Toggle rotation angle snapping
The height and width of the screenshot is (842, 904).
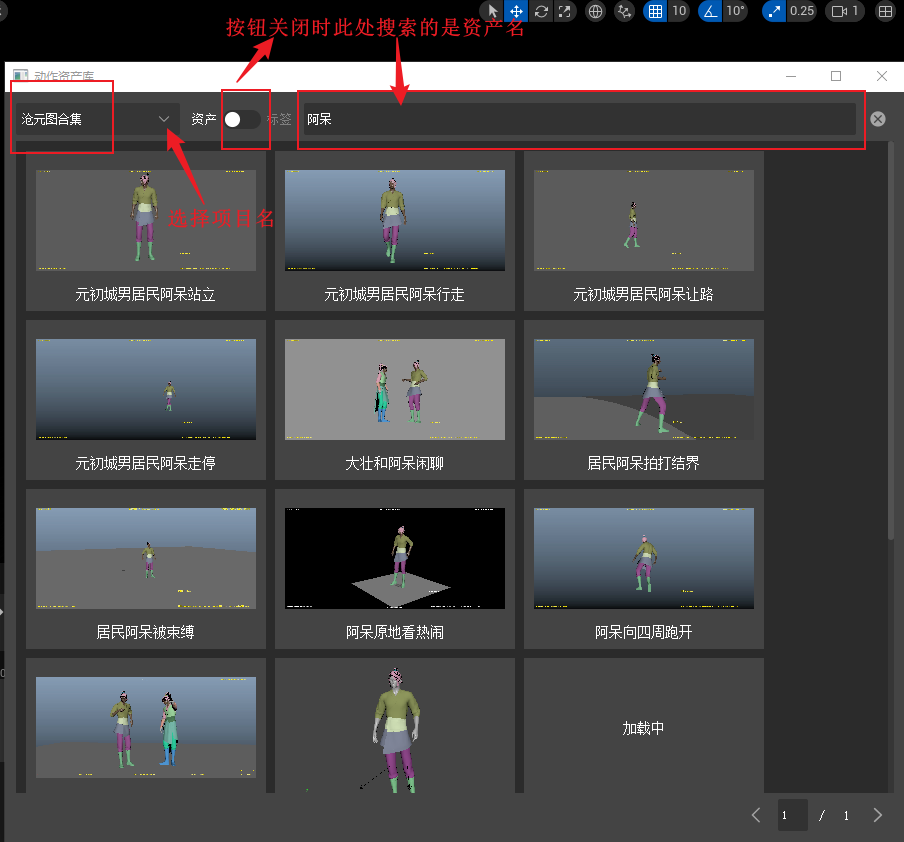coord(710,11)
